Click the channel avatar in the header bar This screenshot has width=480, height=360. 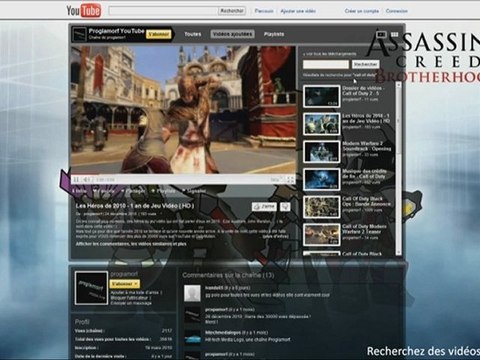pos(79,34)
